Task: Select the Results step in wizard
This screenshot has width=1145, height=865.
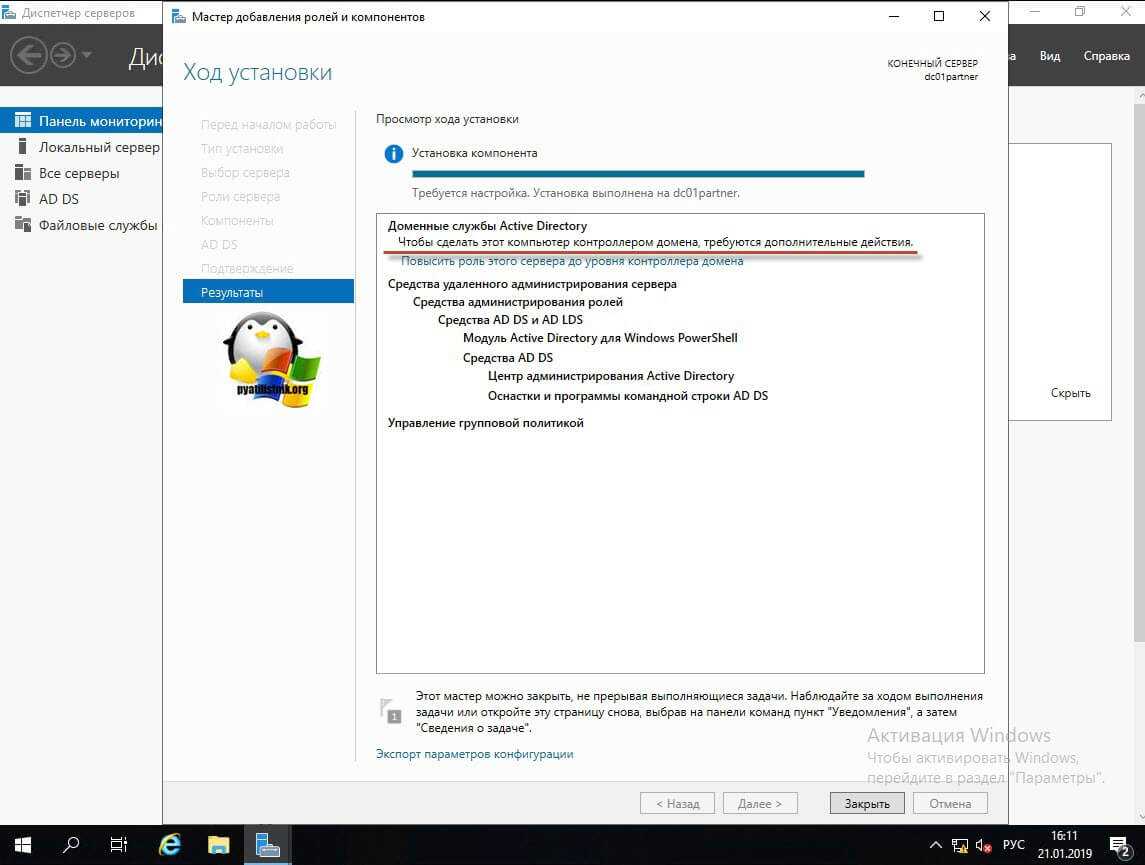Action: (x=268, y=292)
